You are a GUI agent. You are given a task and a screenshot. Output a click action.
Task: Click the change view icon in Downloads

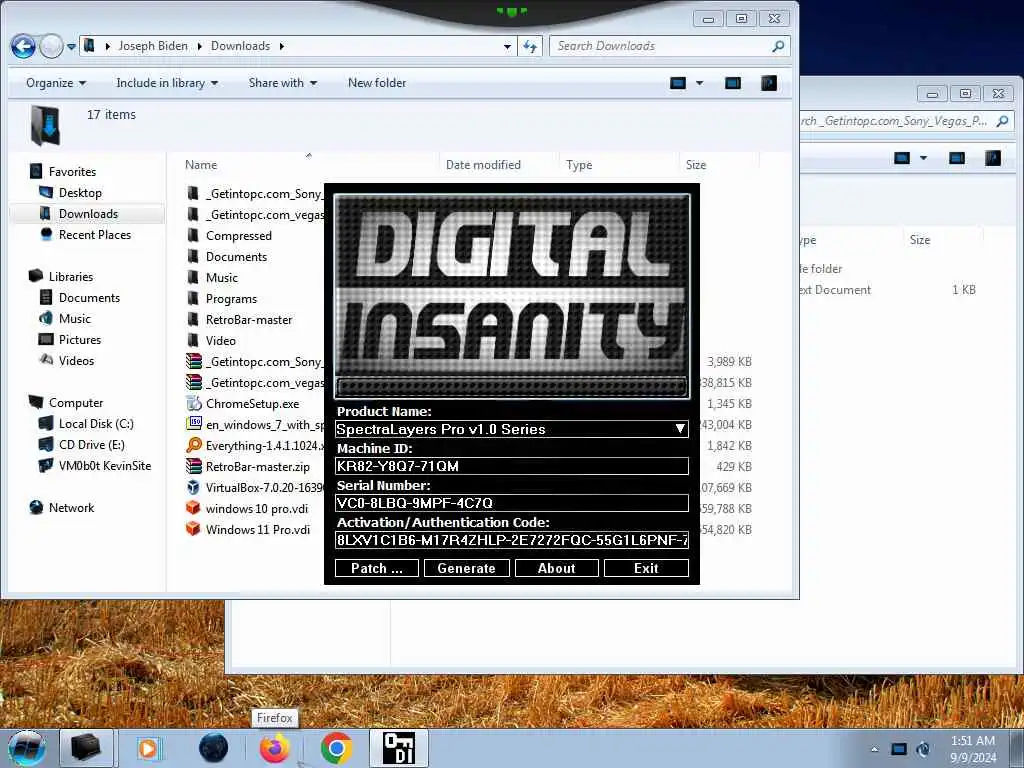678,83
